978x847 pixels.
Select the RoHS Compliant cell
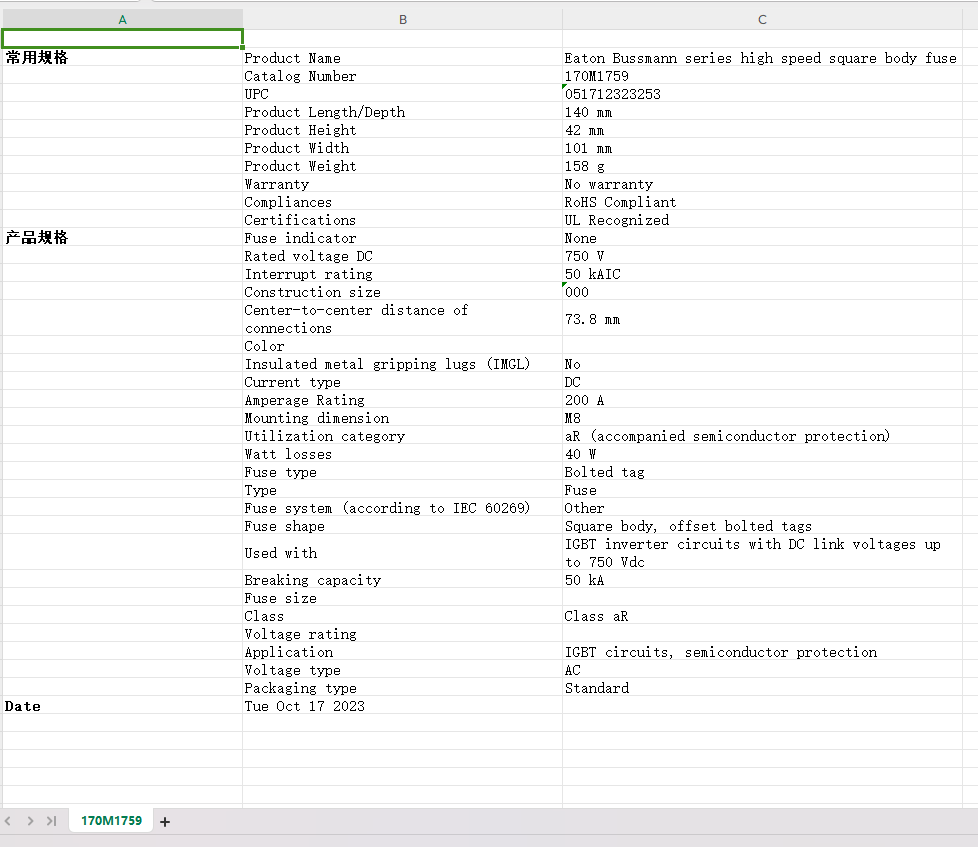(x=762, y=201)
